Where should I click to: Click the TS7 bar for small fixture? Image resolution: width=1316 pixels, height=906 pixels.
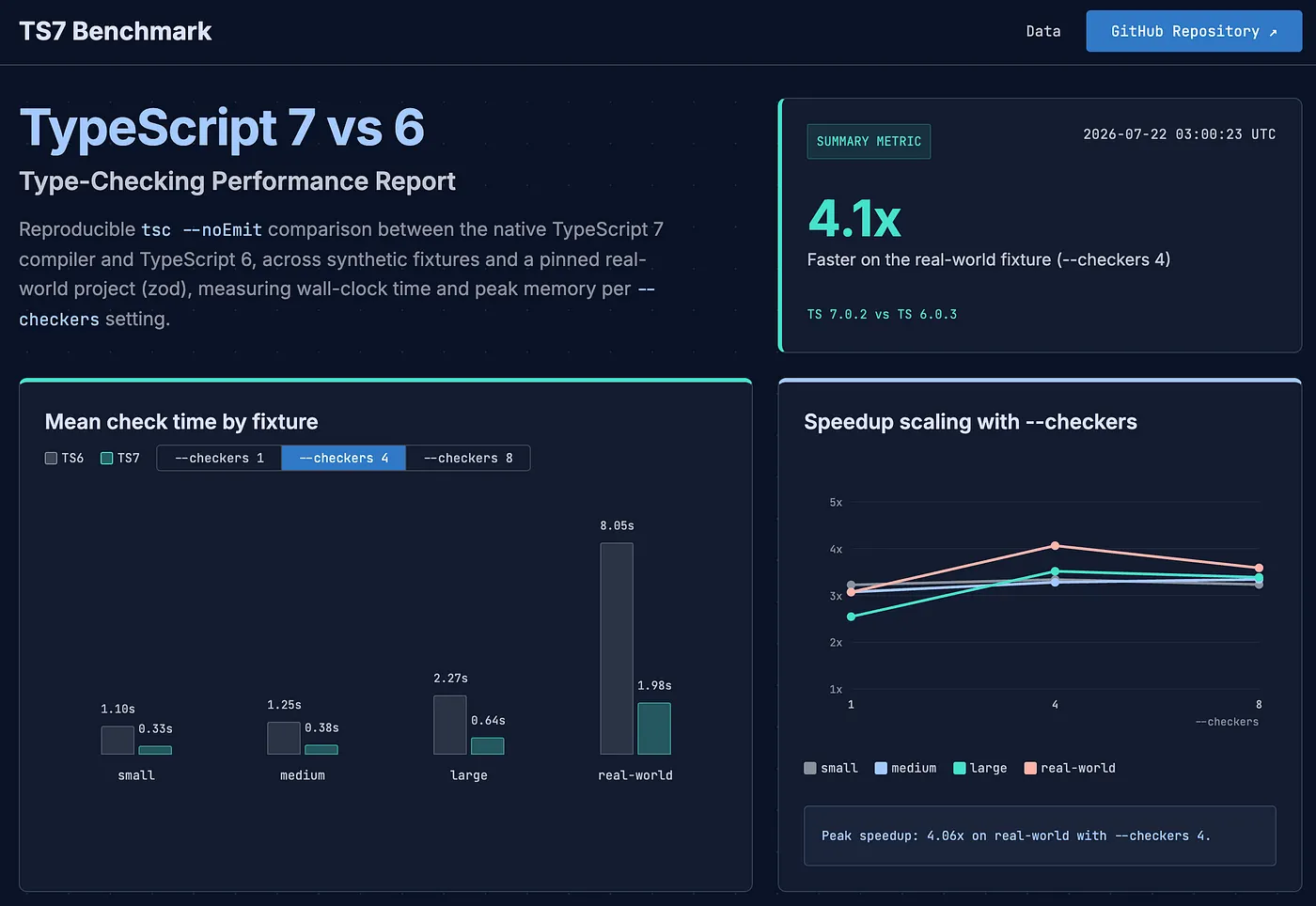pos(155,750)
